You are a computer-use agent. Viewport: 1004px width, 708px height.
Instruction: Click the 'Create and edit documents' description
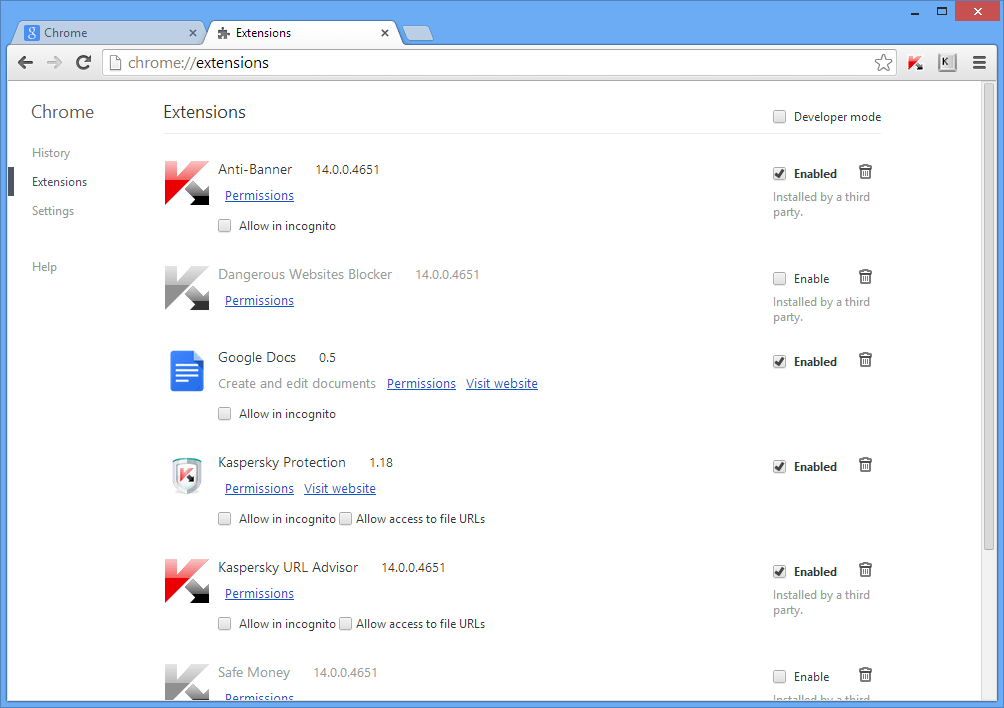tap(297, 383)
